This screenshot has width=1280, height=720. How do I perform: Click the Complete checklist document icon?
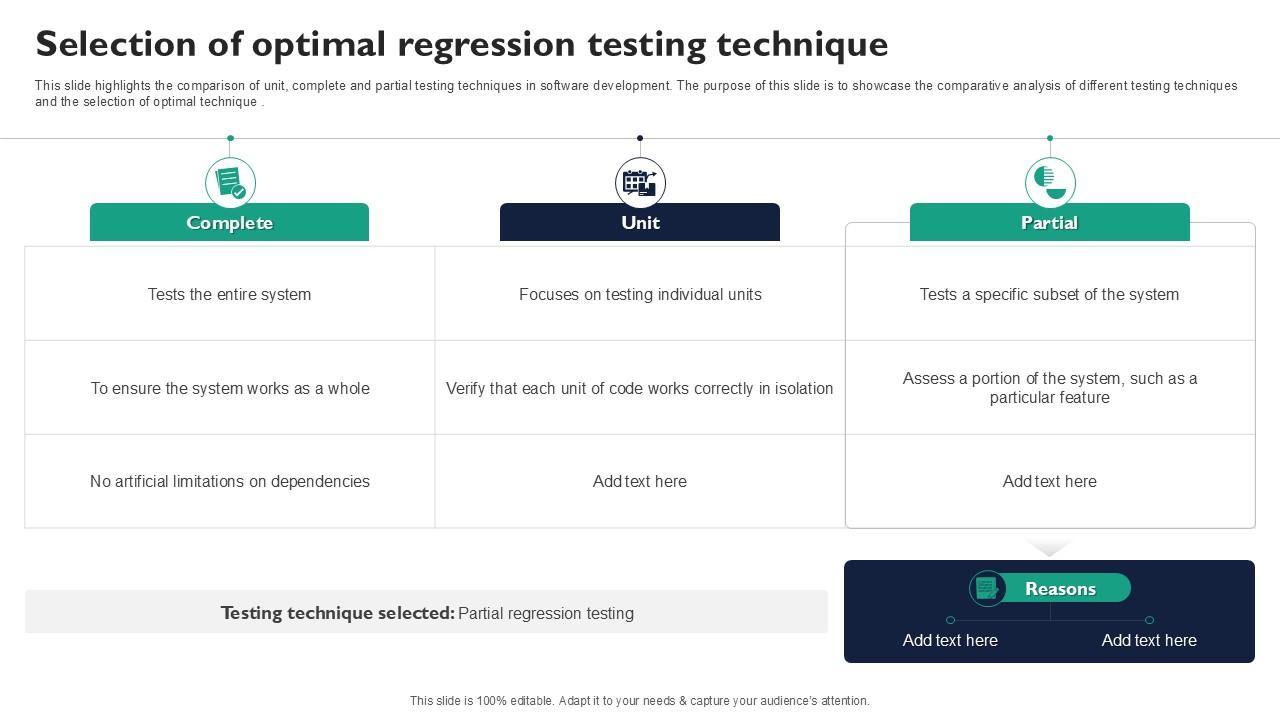230,183
